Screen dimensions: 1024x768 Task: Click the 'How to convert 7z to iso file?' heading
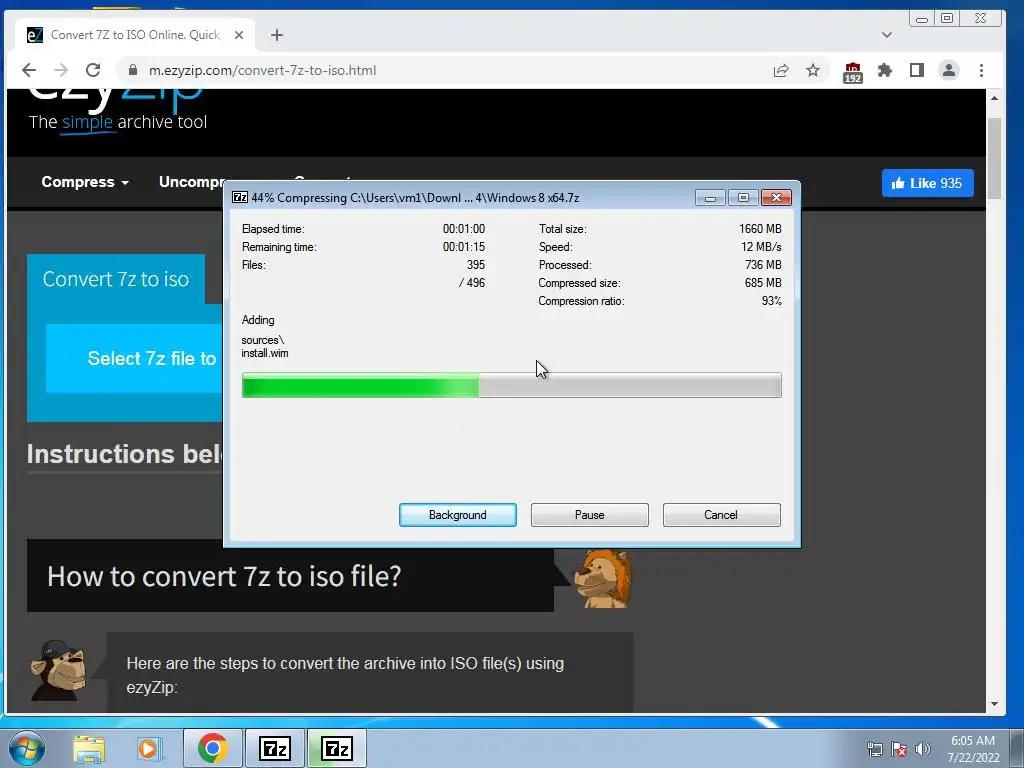(224, 576)
